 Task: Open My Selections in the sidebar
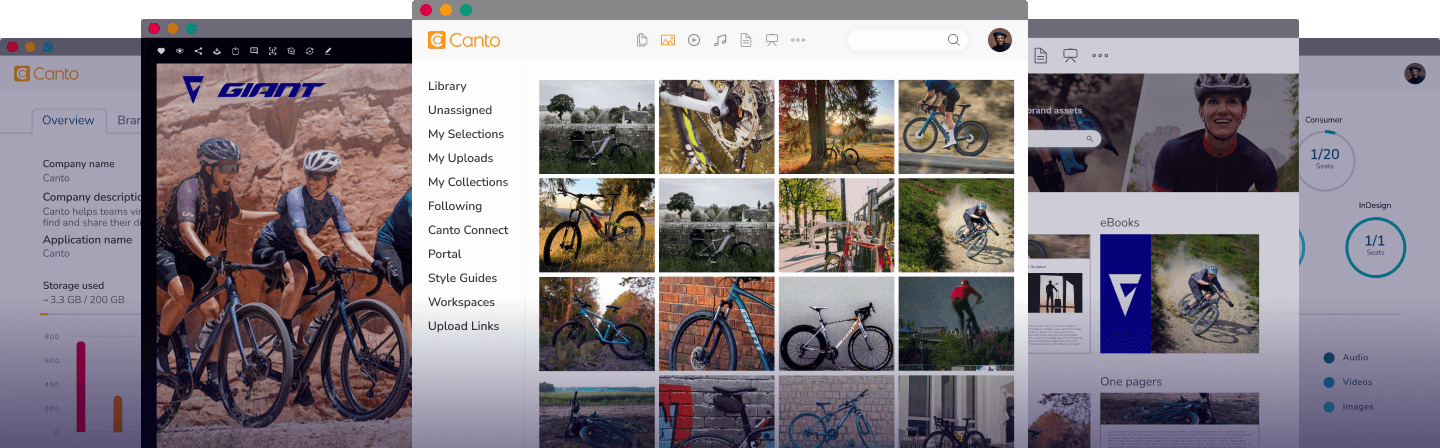[466, 134]
